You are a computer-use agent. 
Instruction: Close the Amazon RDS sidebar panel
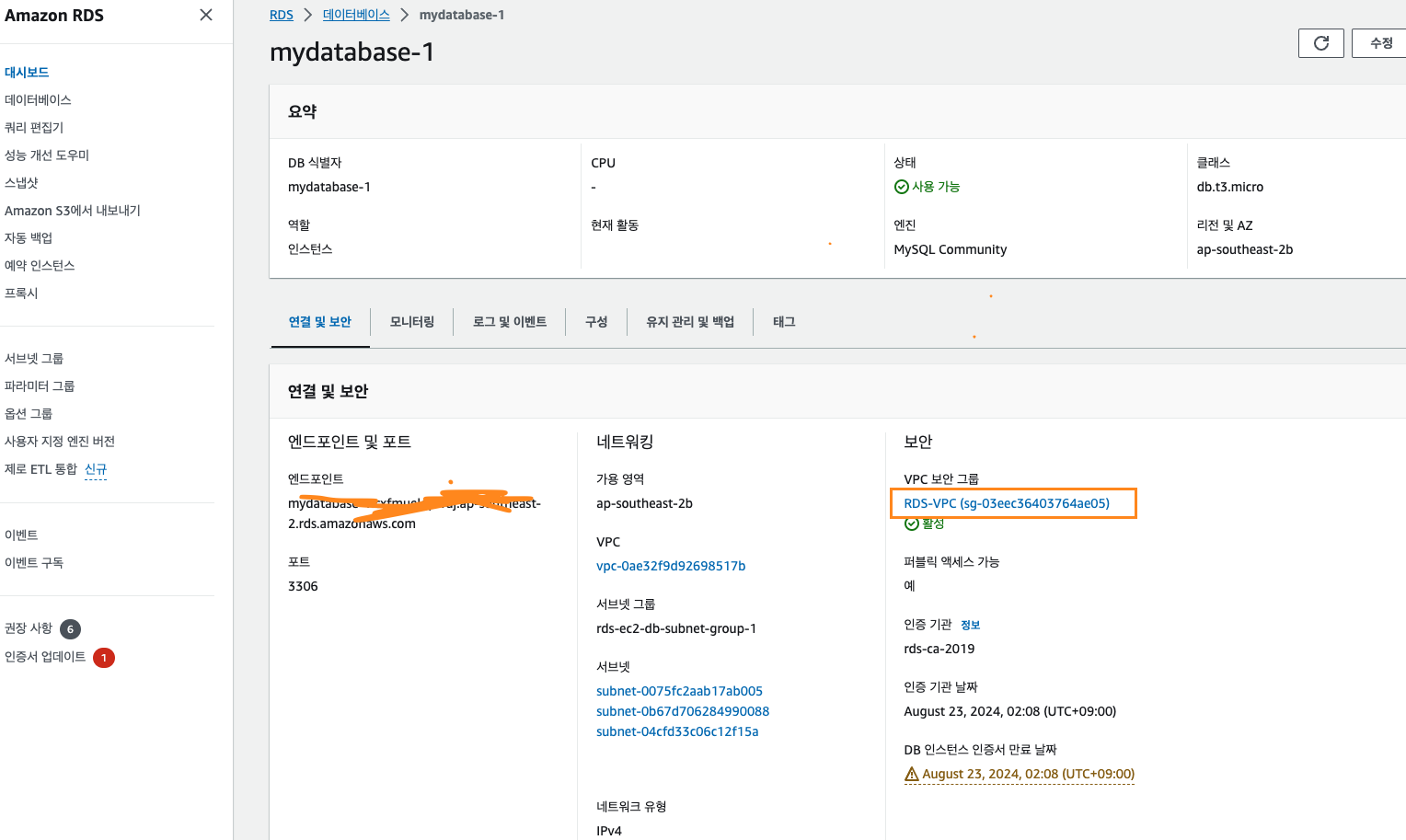206,15
